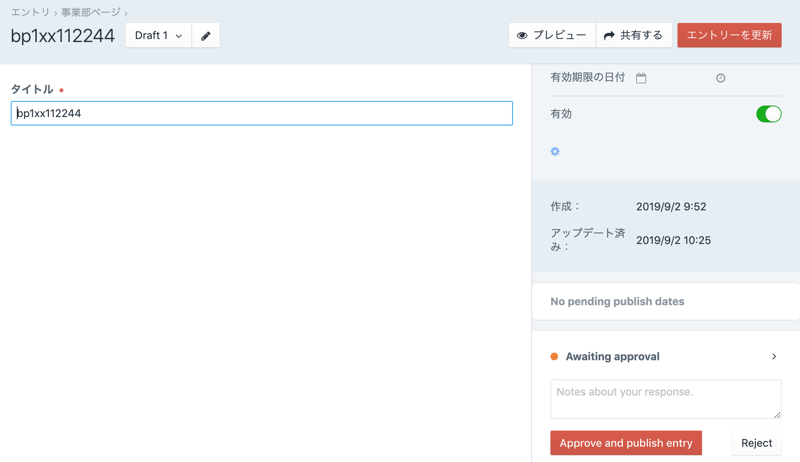The height and width of the screenshot is (462, 800).
Task: Click Approve and publish entry
Action: [x=626, y=443]
